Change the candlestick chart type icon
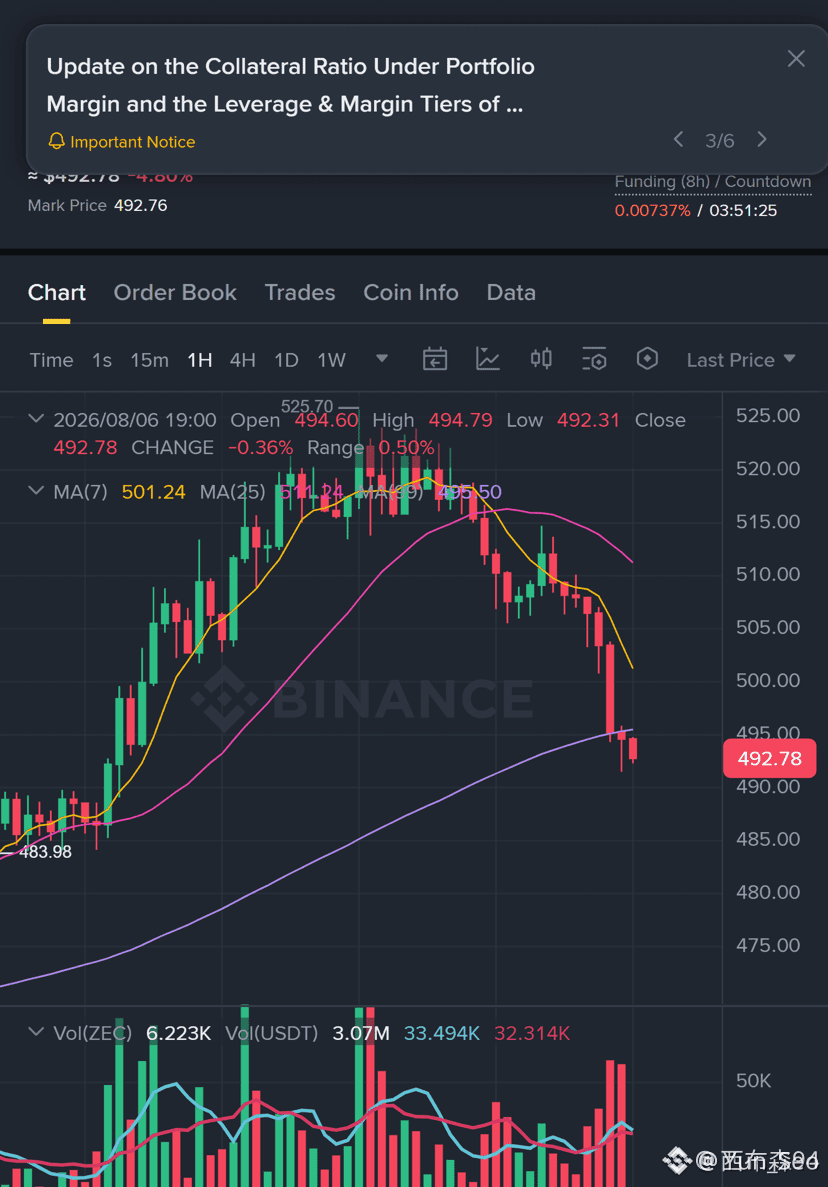The width and height of the screenshot is (828, 1187). coord(541,359)
